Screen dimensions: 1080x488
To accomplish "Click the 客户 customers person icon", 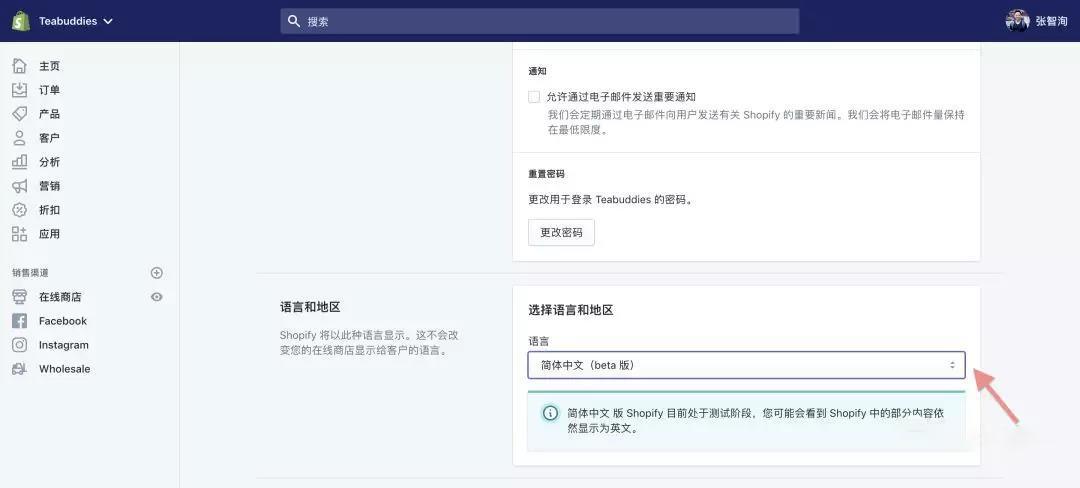I will pos(19,138).
